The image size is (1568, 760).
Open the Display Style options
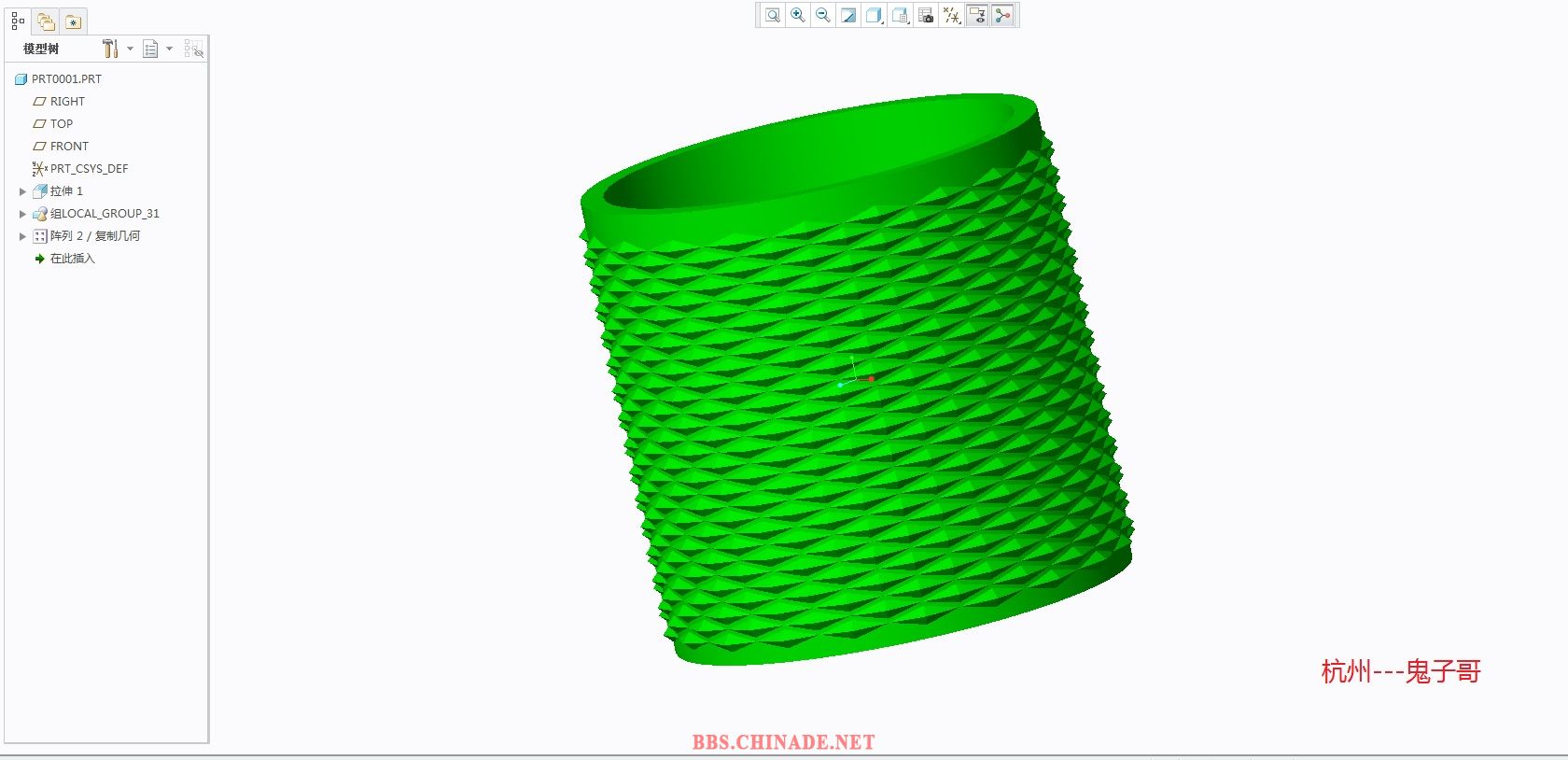tap(875, 15)
